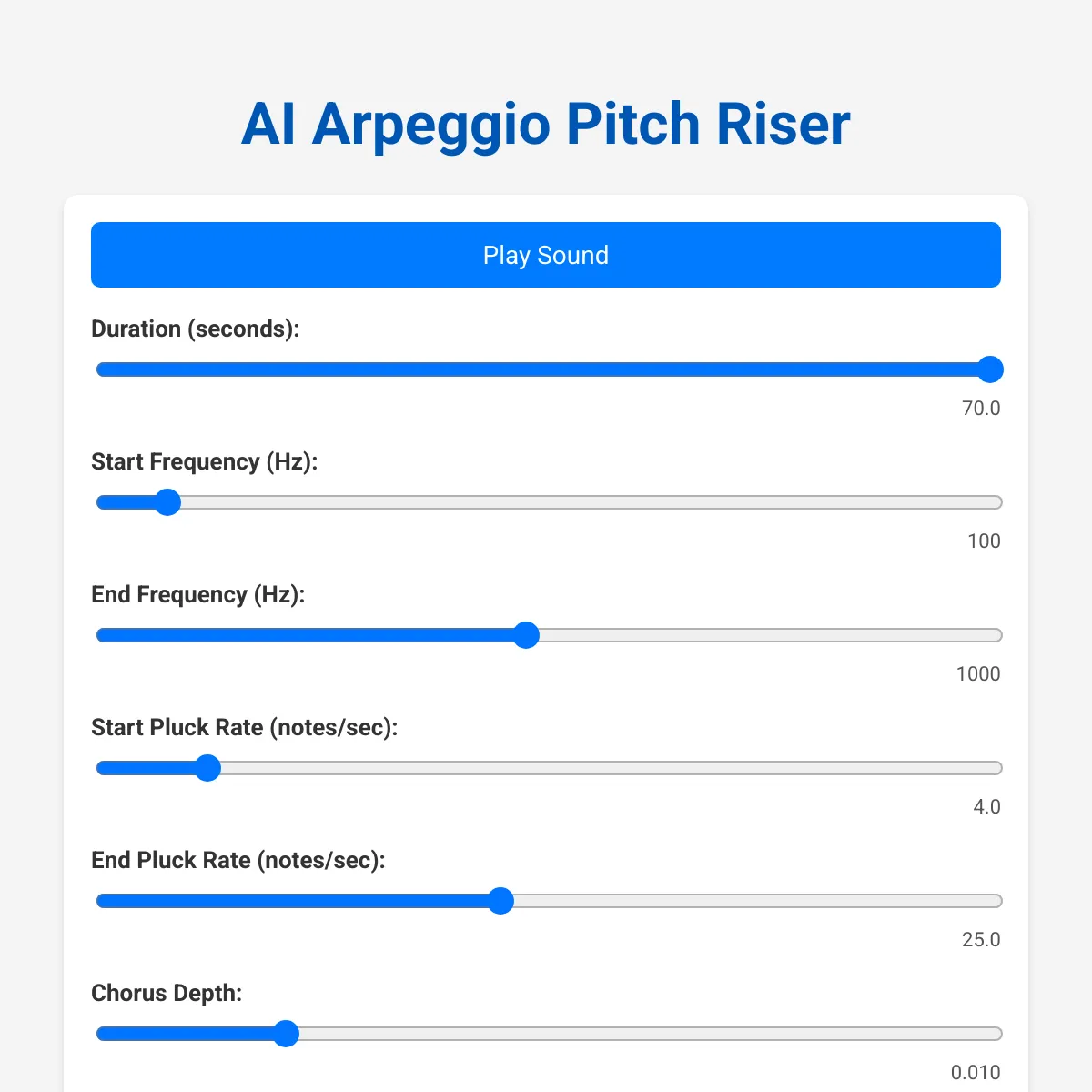This screenshot has width=1092, height=1092.
Task: Click the Start Frequency (Hz) label
Action: [x=205, y=462]
